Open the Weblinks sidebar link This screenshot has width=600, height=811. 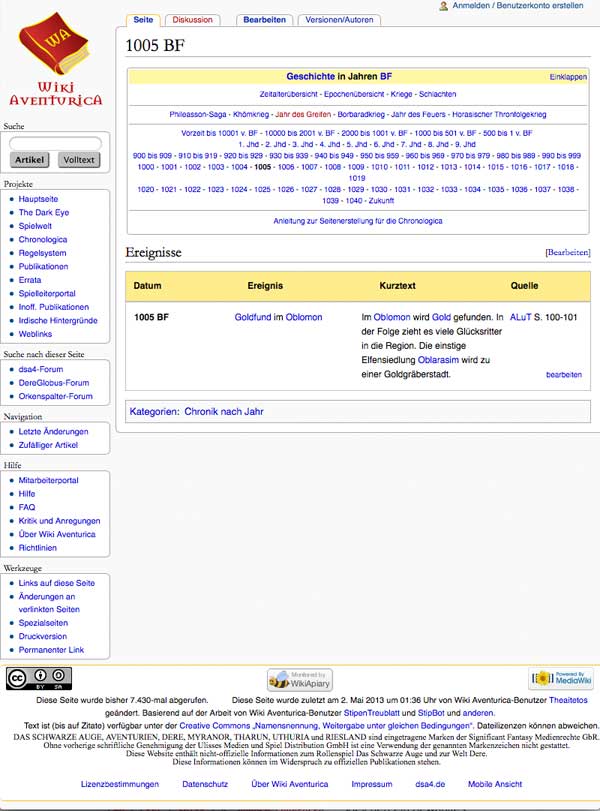click(35, 334)
